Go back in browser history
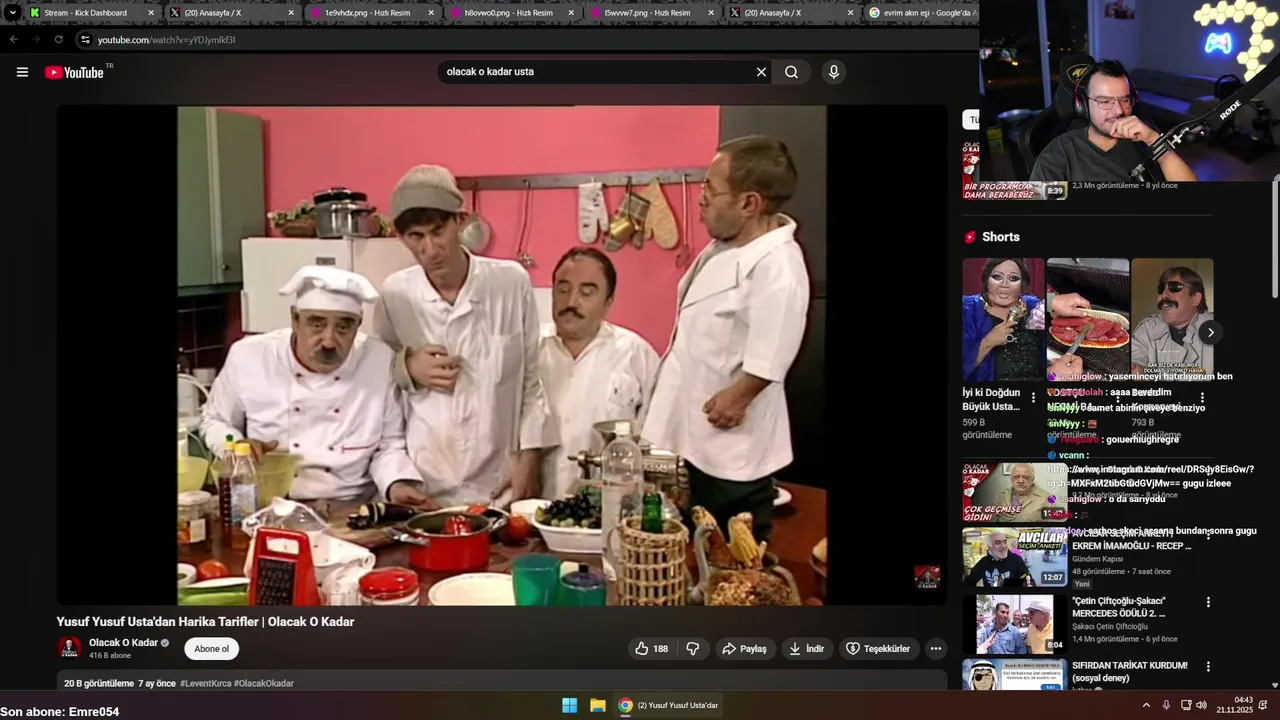 click(14, 40)
